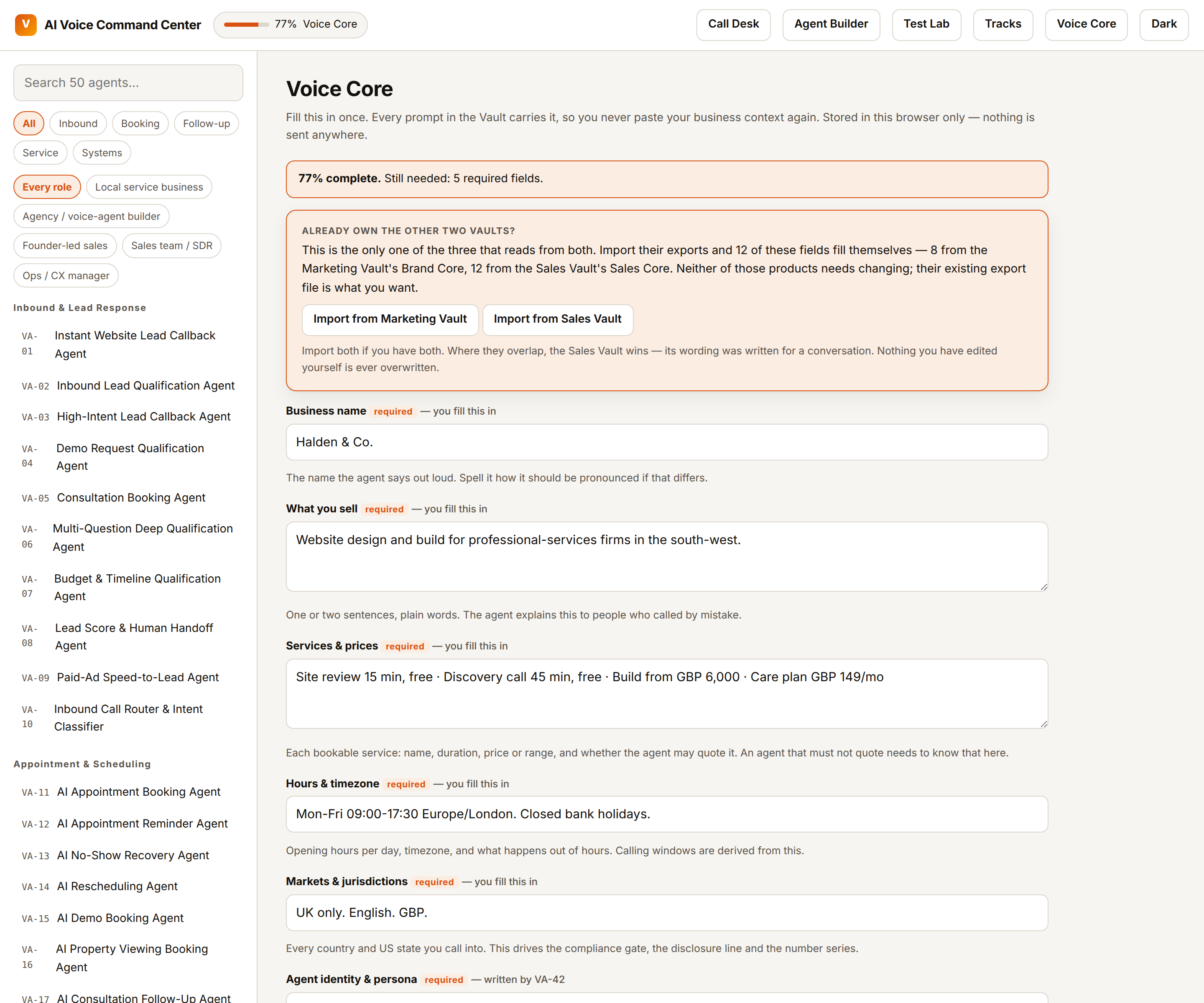
Task: Click the AI Voice Command Center title
Action: pos(122,25)
